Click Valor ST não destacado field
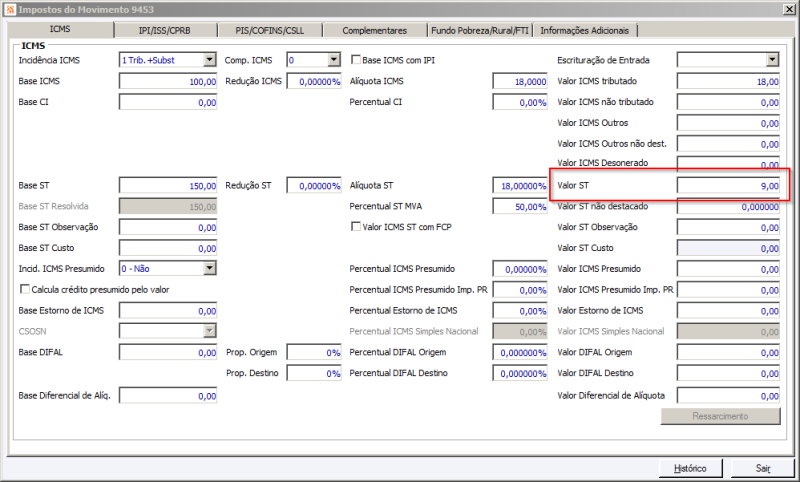This screenshot has width=800, height=482. click(x=728, y=207)
